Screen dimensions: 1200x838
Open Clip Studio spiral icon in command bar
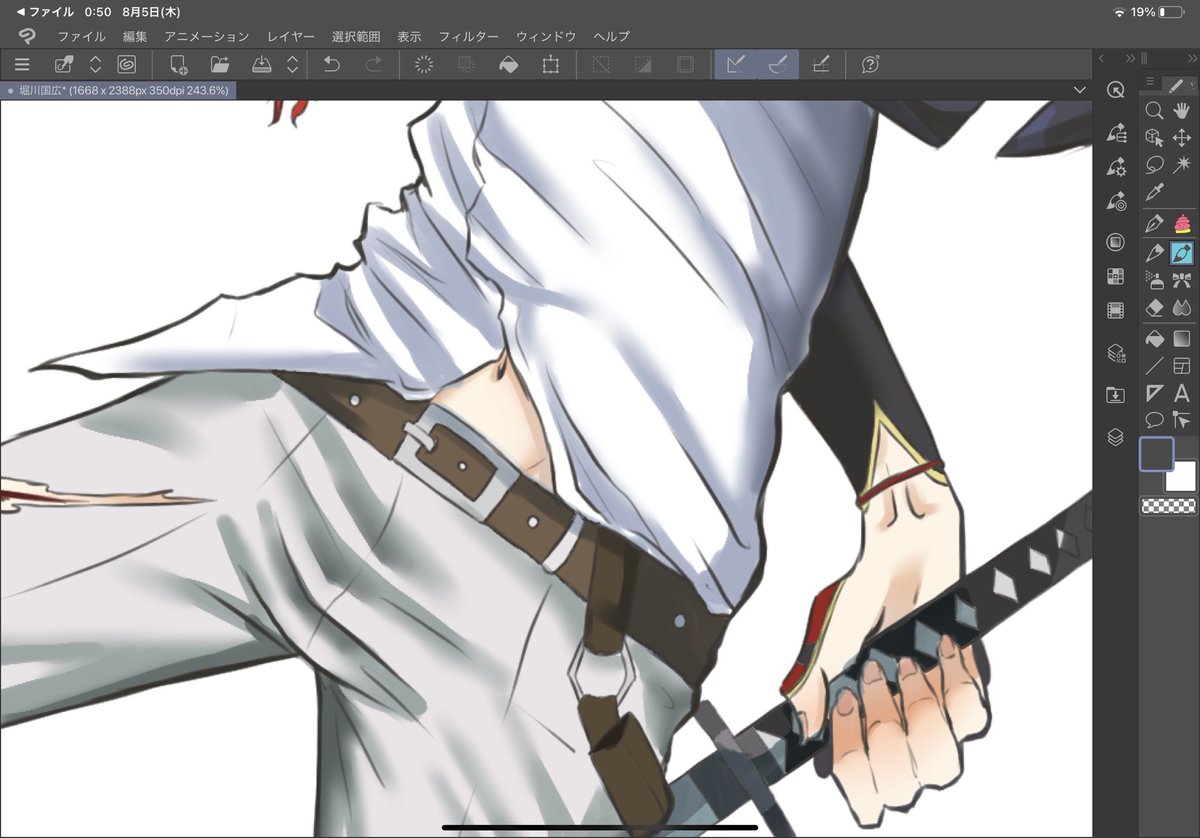click(x=127, y=64)
